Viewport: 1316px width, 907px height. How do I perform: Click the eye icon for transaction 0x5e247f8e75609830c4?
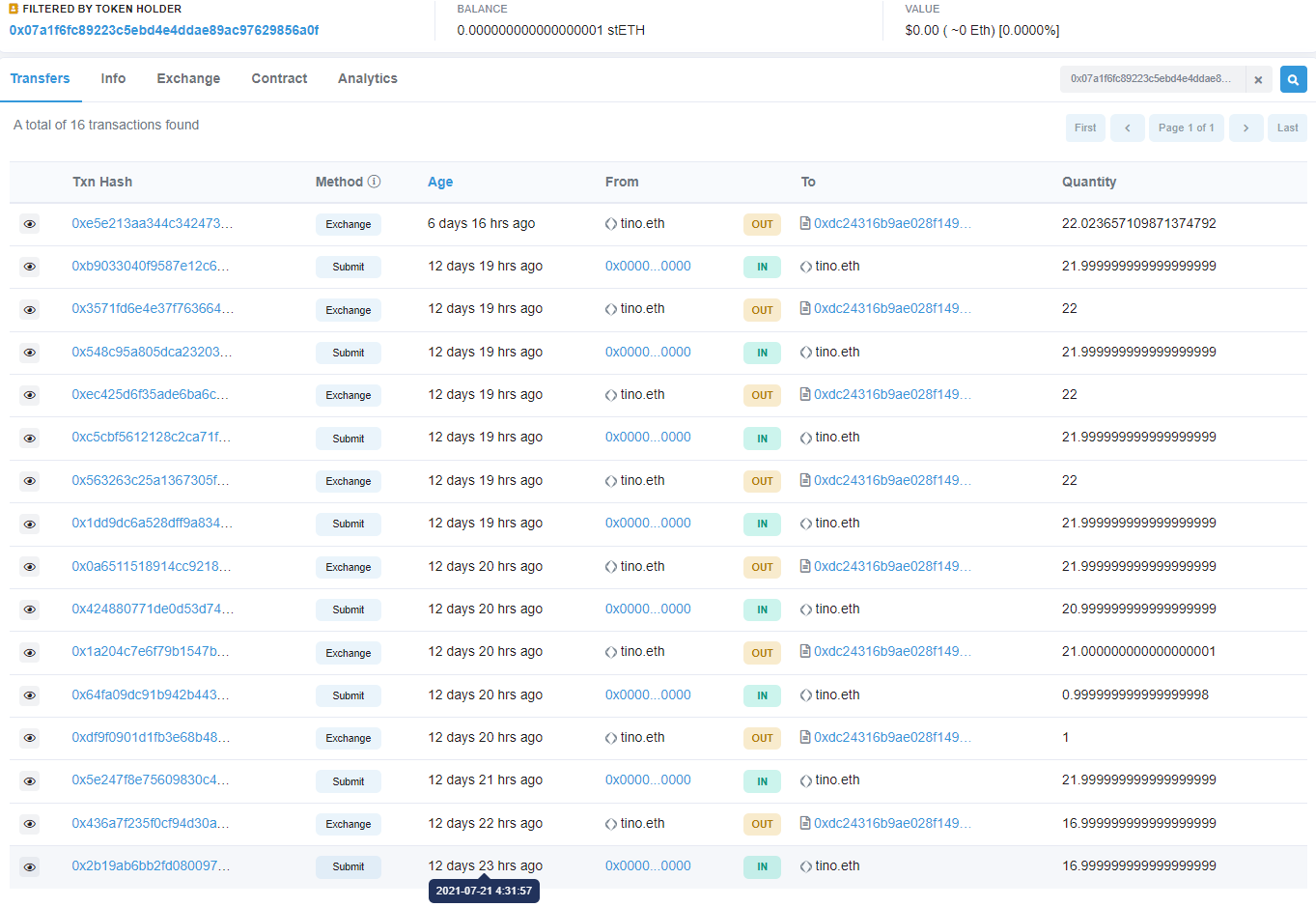(x=30, y=781)
